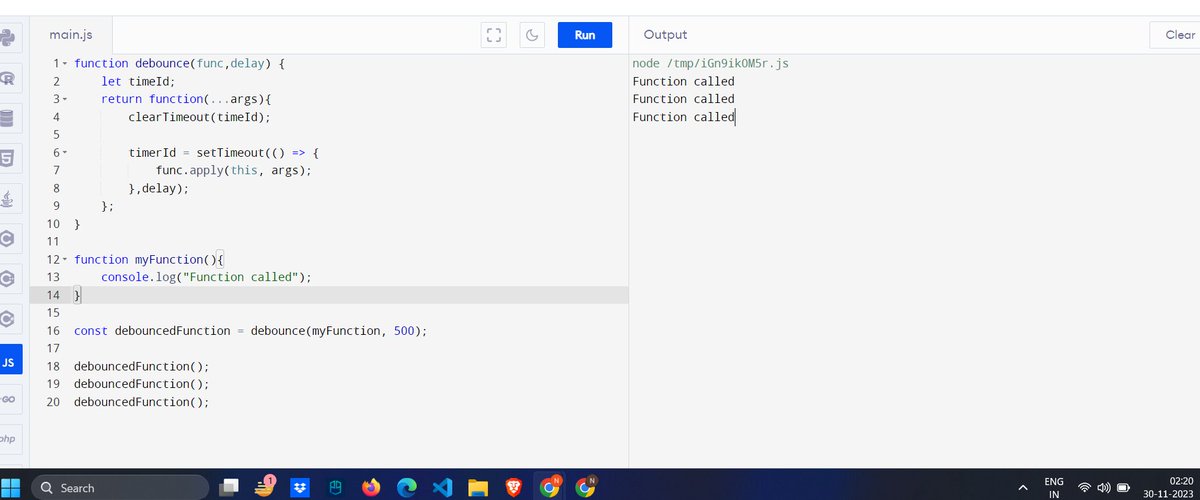Select the main.js file tab
The width and height of the screenshot is (1200, 500).
pos(71,35)
